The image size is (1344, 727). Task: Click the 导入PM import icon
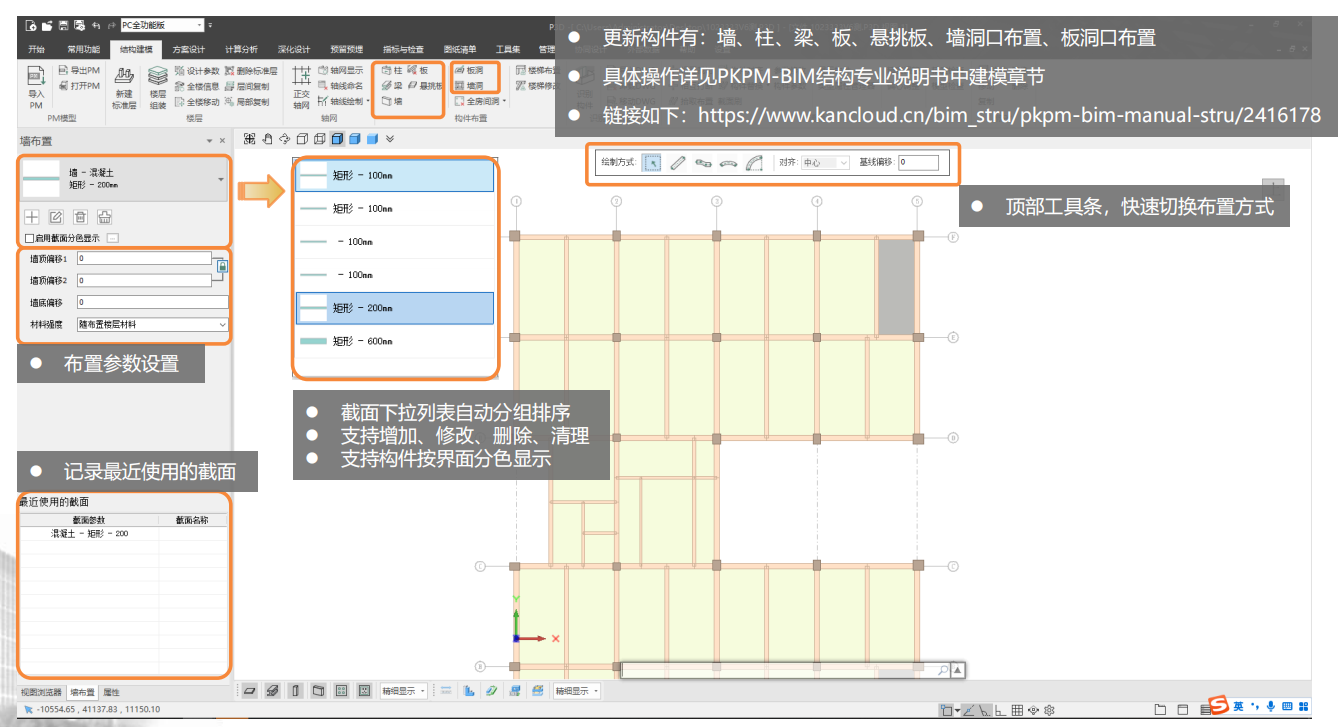(x=36, y=84)
